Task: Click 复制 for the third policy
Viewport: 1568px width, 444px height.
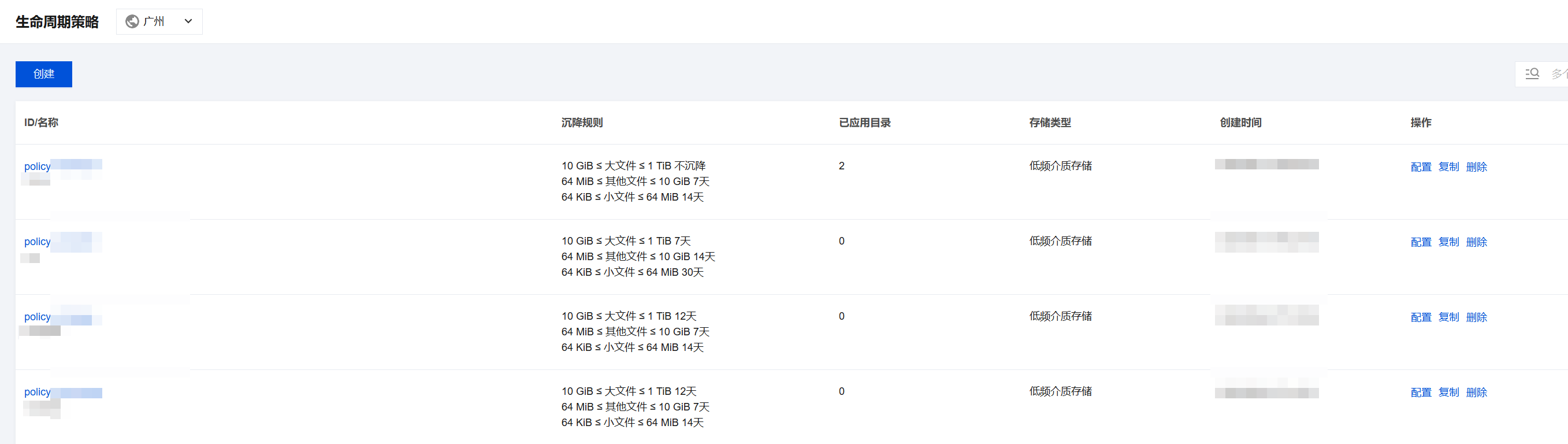Action: (x=1449, y=317)
